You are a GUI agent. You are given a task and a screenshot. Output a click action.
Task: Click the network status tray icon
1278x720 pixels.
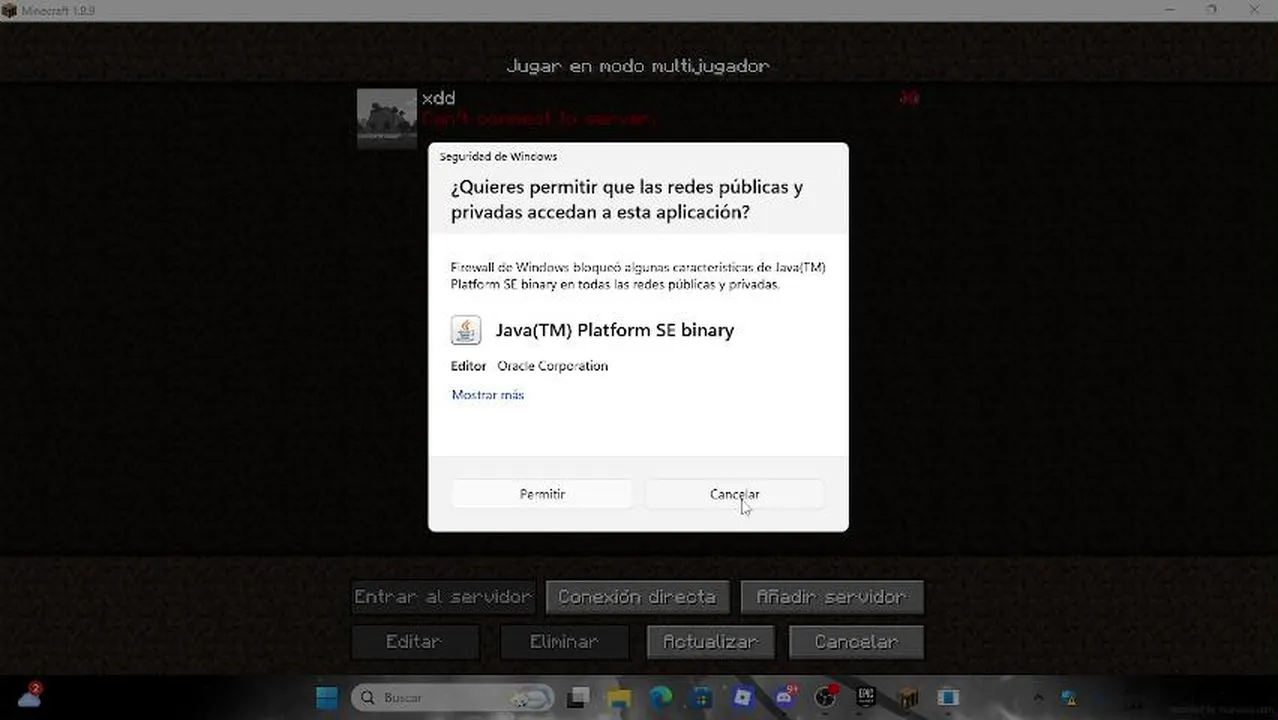[x=1069, y=698]
